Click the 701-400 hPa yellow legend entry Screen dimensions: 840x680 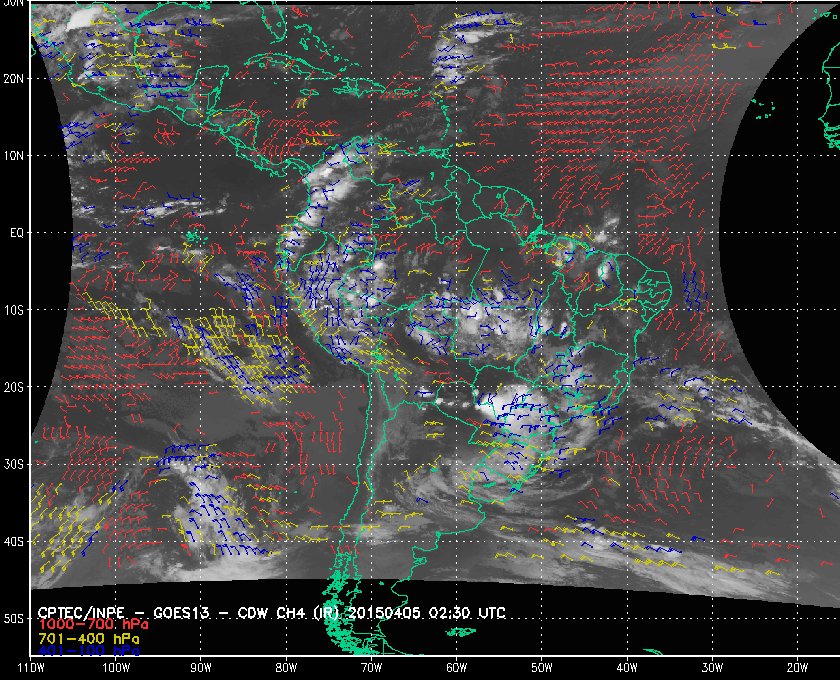coord(88,639)
